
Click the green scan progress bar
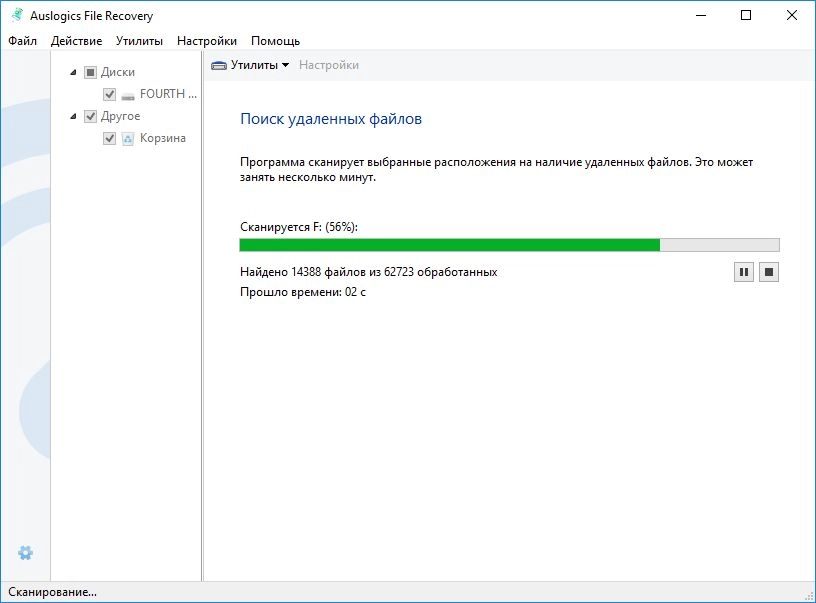click(x=509, y=245)
